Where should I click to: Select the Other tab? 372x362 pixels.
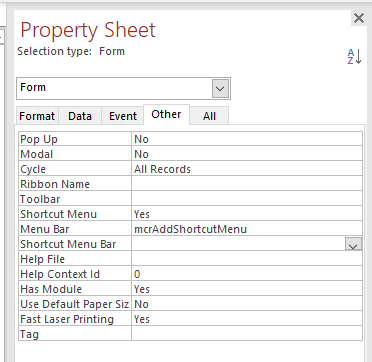[166, 114]
